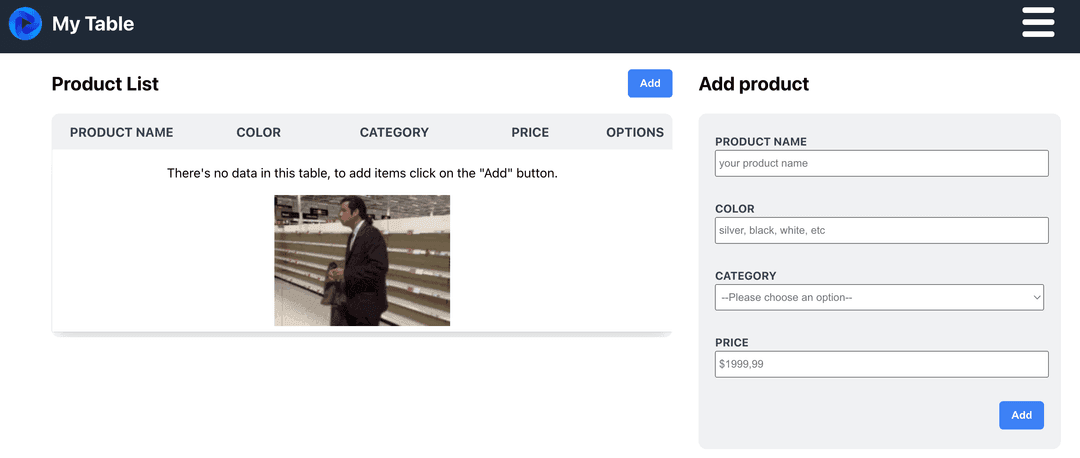Click the confused man GIF image
The width and height of the screenshot is (1080, 458).
(x=362, y=260)
